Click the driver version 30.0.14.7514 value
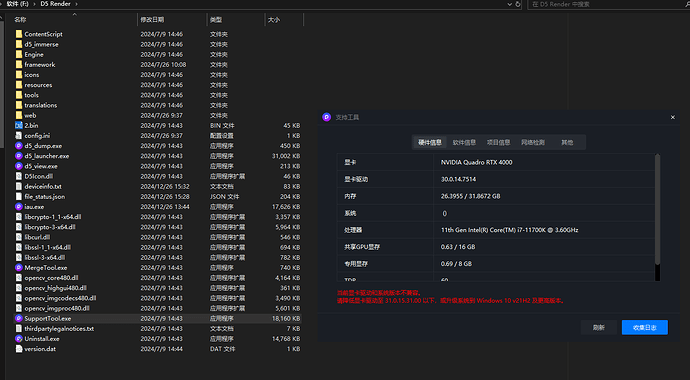690x380 pixels. pos(458,179)
